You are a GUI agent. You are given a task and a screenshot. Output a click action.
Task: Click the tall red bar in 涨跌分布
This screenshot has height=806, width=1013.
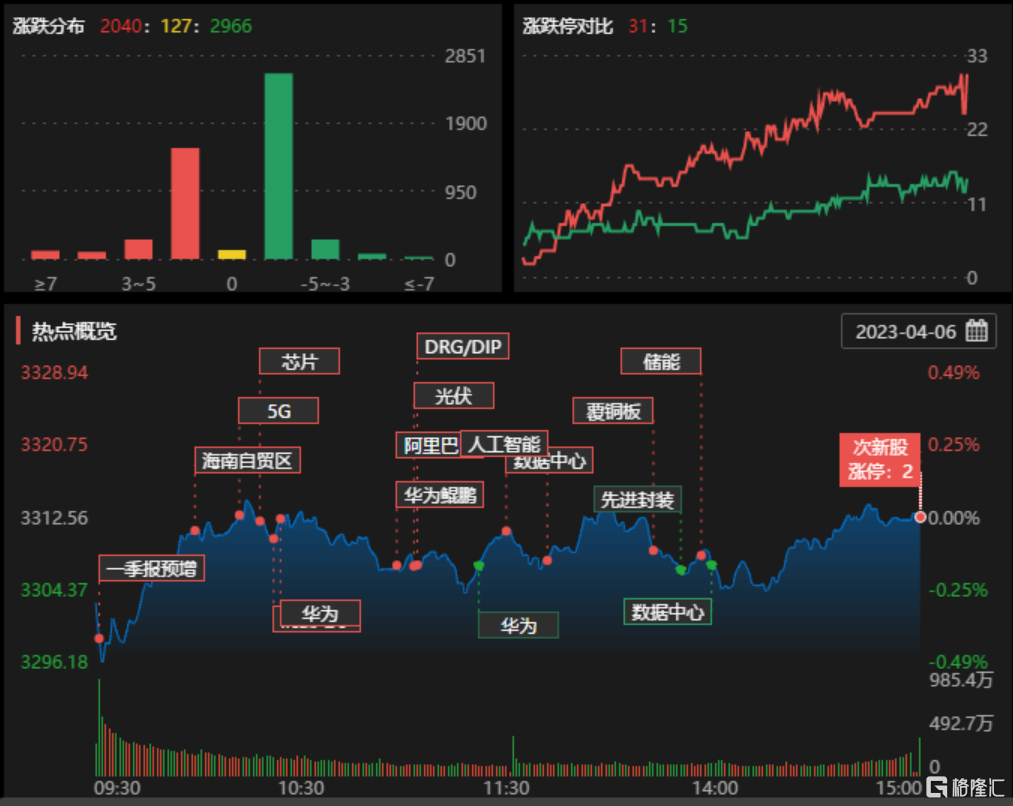(x=185, y=203)
